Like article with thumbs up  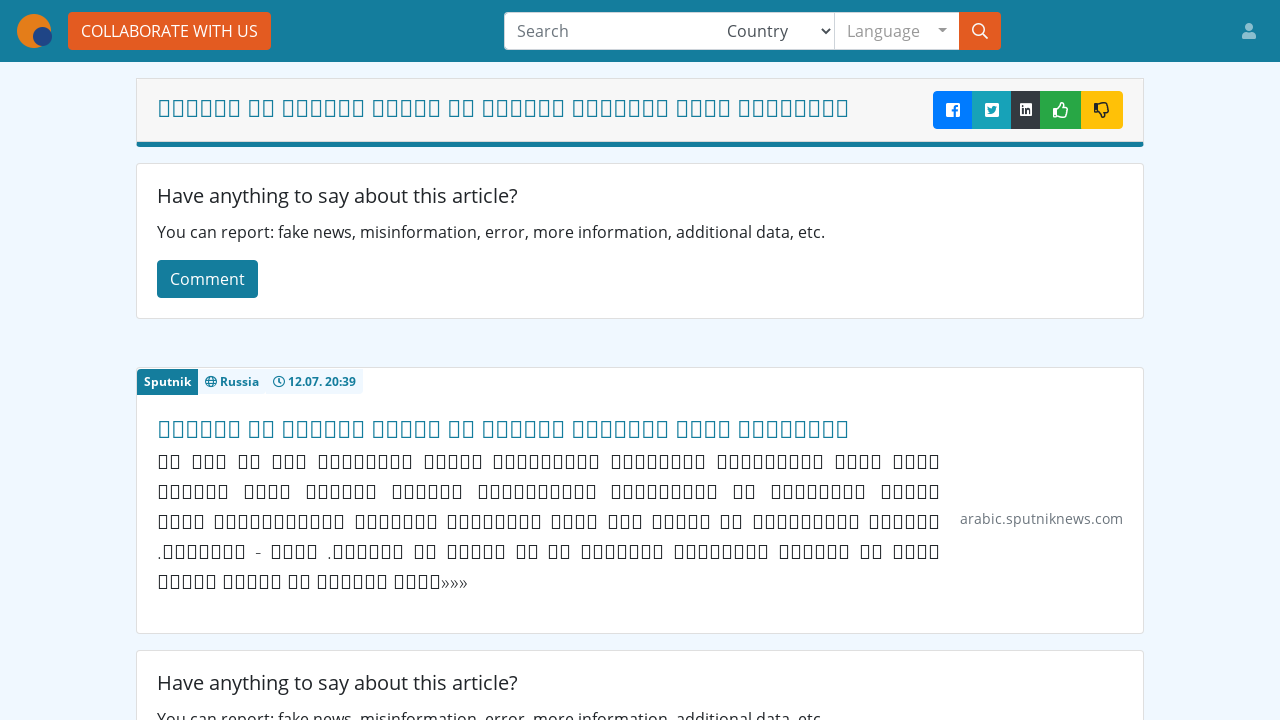click(x=1060, y=110)
